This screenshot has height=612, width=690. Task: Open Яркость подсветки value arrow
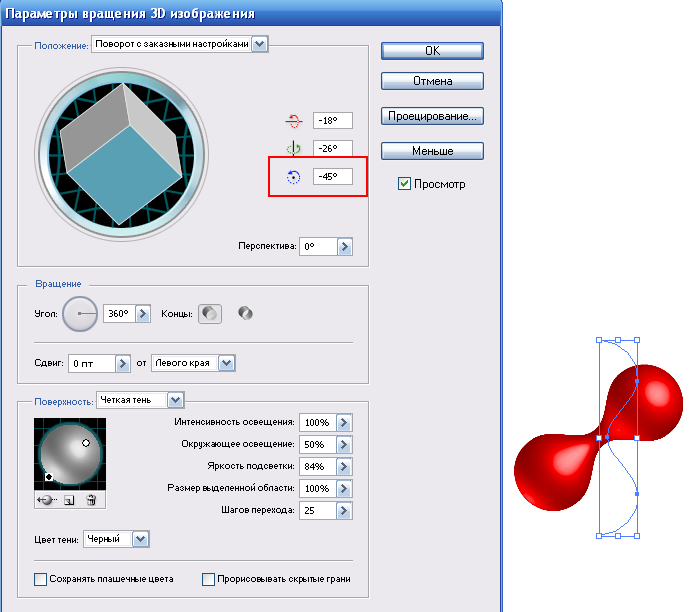[x=344, y=466]
